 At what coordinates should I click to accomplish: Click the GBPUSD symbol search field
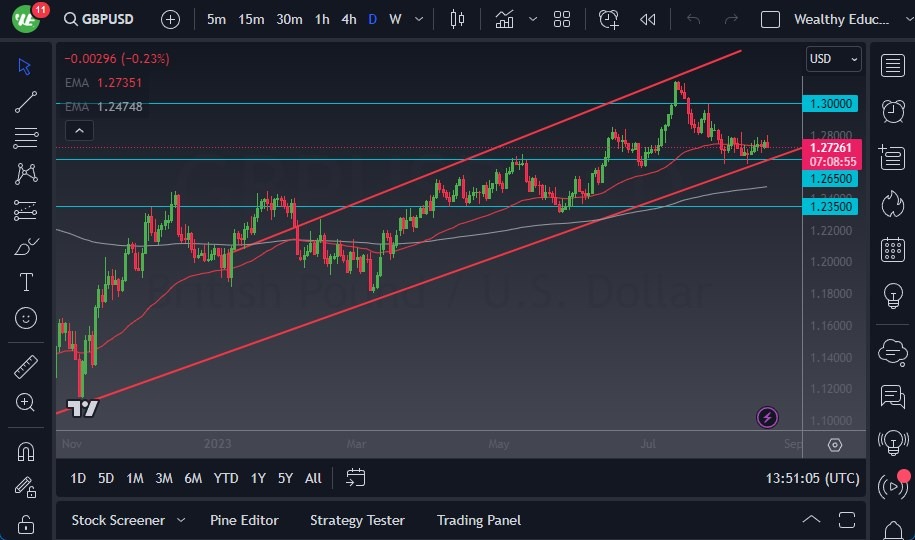[x=99, y=19]
